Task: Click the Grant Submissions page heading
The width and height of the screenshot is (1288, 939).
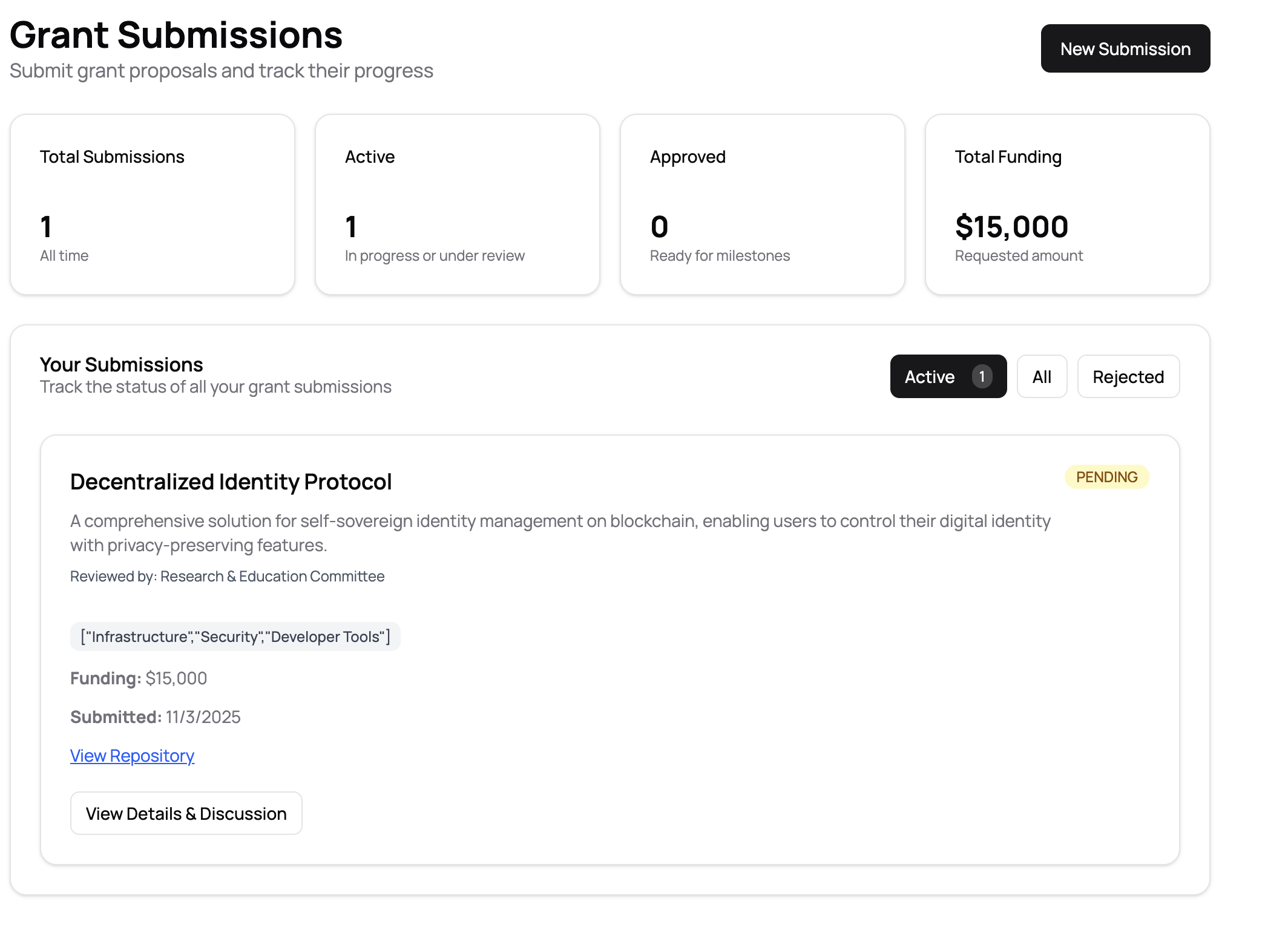Action: click(x=176, y=35)
